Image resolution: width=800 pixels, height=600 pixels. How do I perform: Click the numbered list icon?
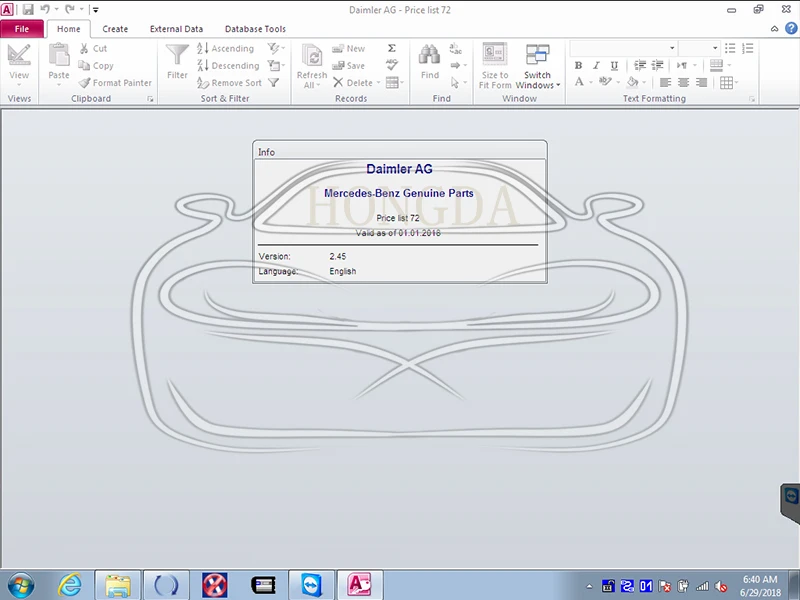pos(748,48)
